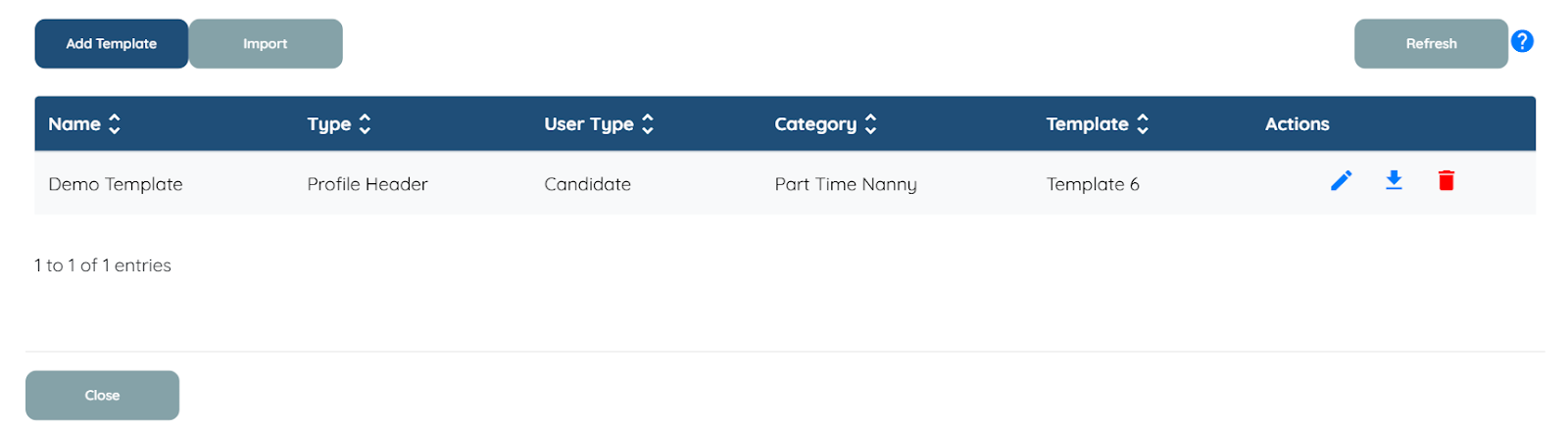Click the Template 6 cell
The image size is (1568, 430).
coord(1093,184)
